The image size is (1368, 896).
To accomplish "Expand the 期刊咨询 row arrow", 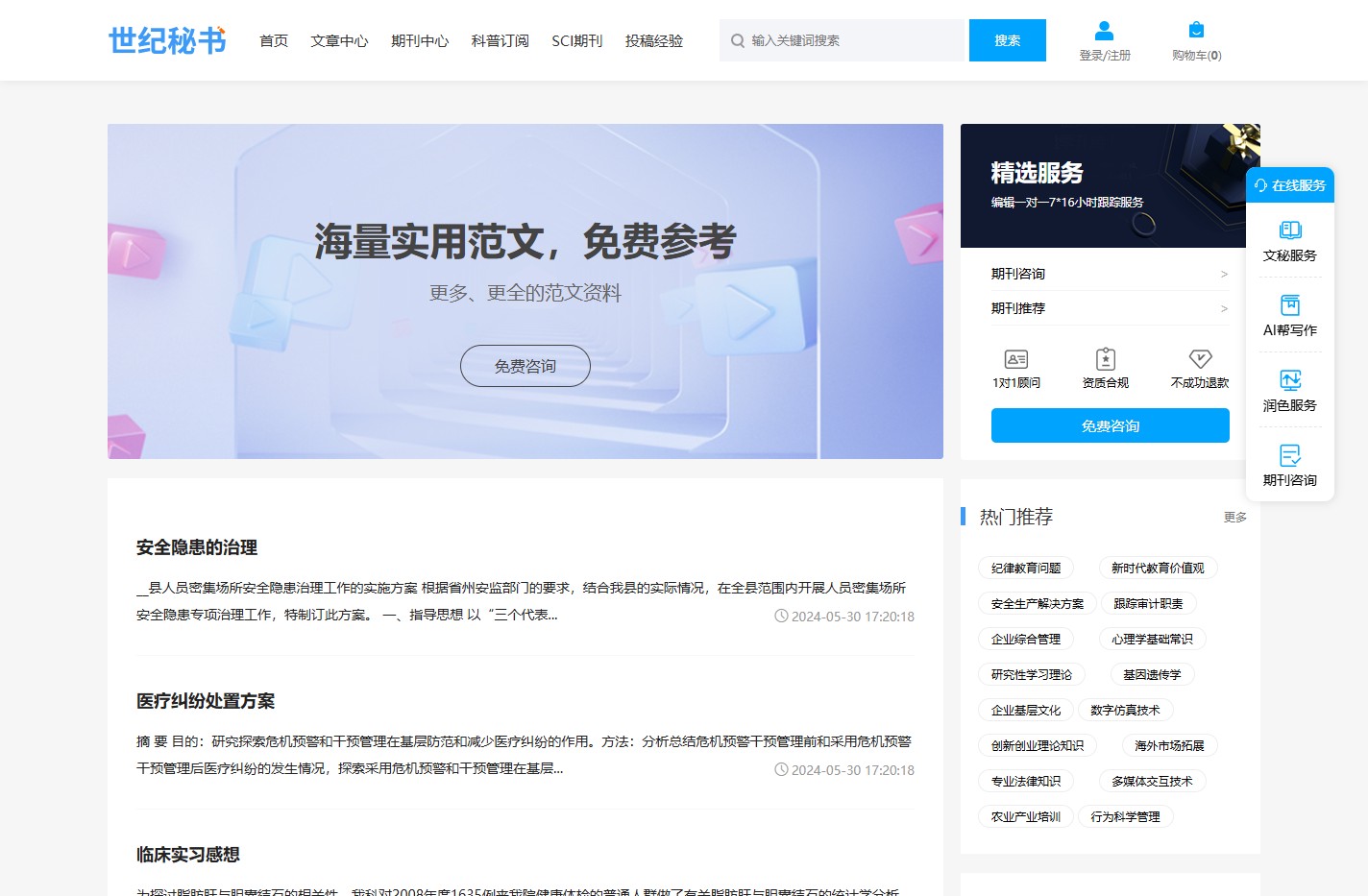I will pyautogui.click(x=1224, y=274).
